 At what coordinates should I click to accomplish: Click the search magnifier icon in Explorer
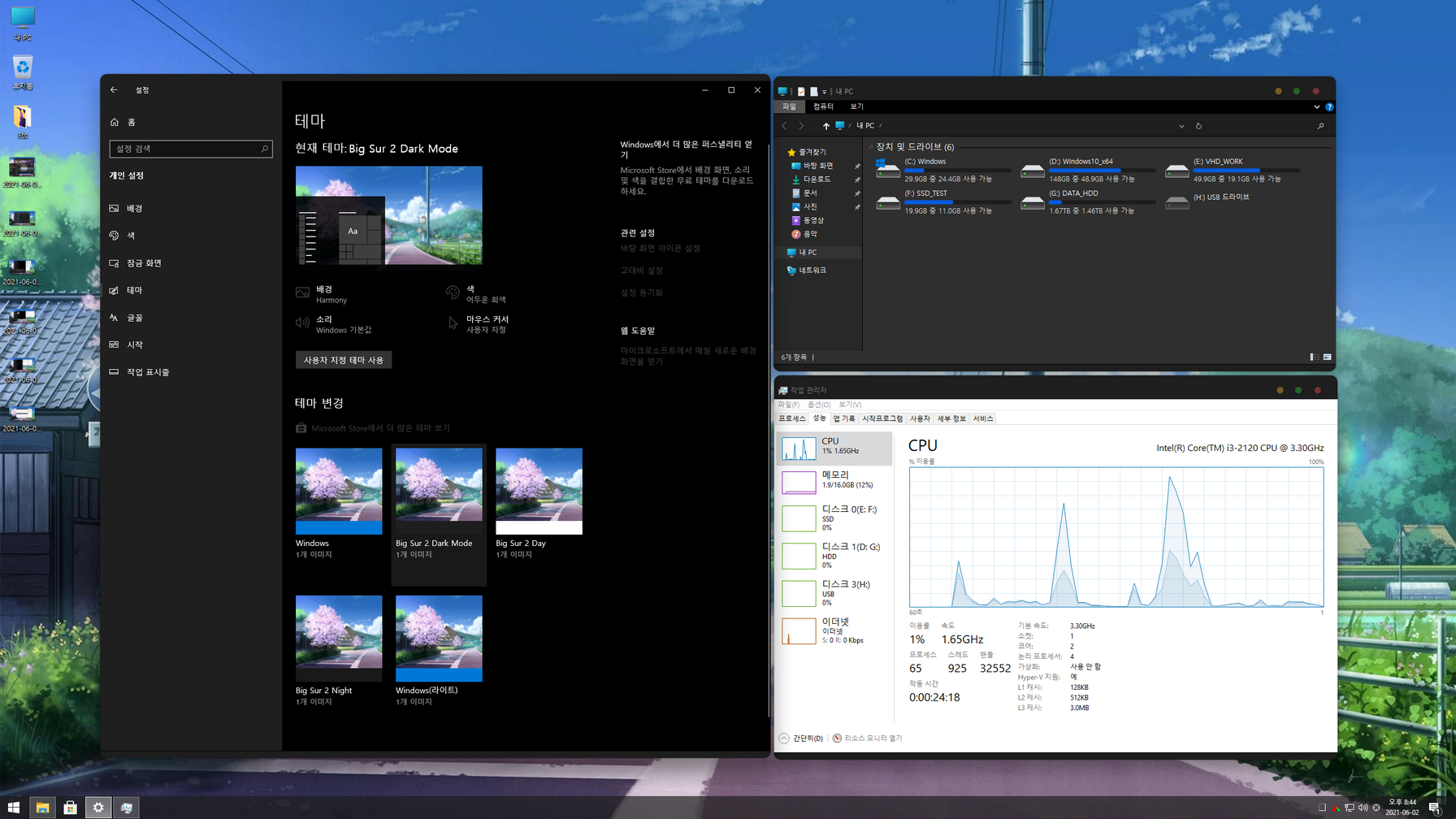[x=1320, y=126]
